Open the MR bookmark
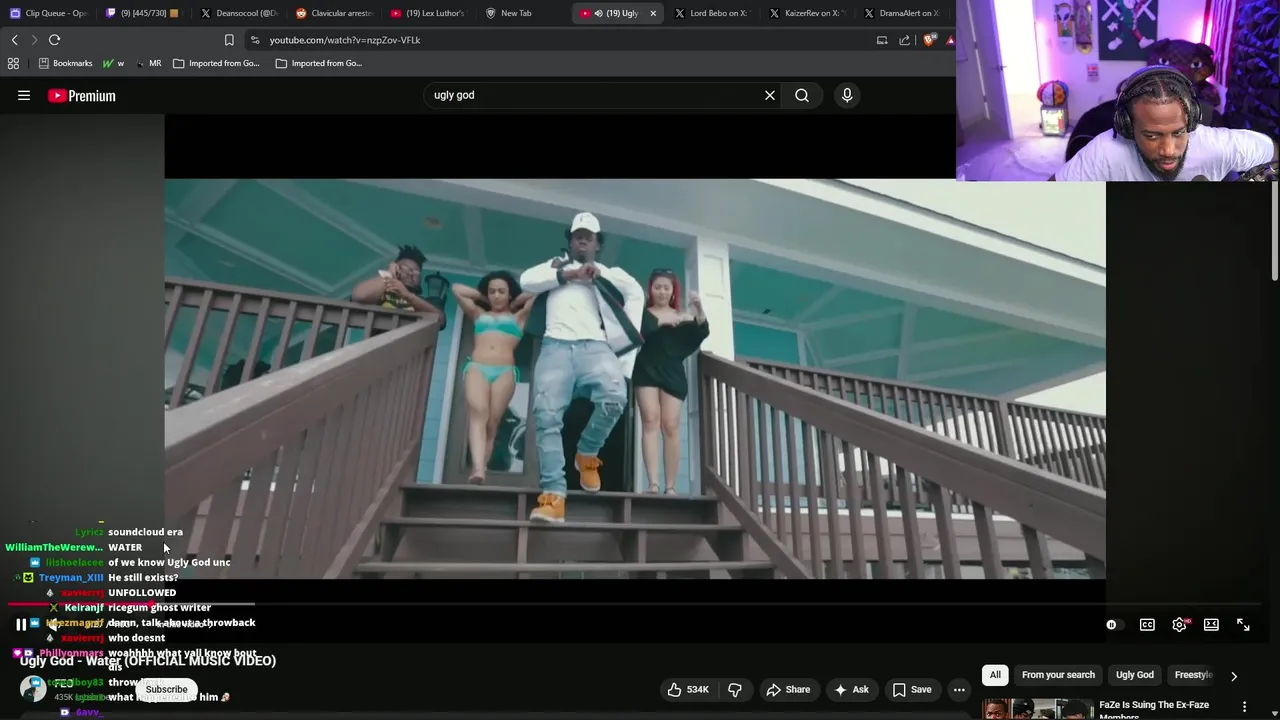1280x720 pixels. 148,63
